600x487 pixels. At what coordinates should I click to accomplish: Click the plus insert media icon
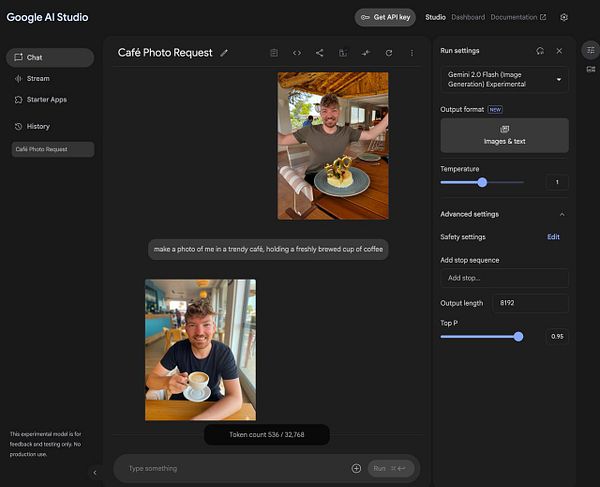click(356, 468)
